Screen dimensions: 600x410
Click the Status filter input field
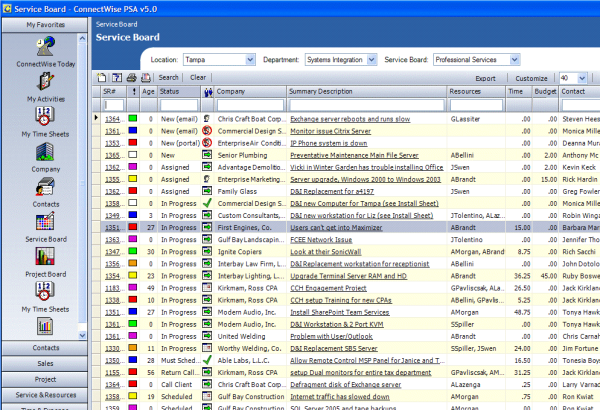[x=179, y=105]
